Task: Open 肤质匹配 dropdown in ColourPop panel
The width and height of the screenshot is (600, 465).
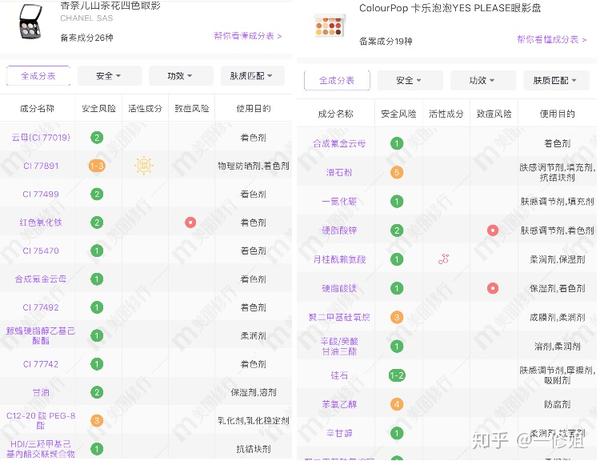Action: (x=556, y=80)
